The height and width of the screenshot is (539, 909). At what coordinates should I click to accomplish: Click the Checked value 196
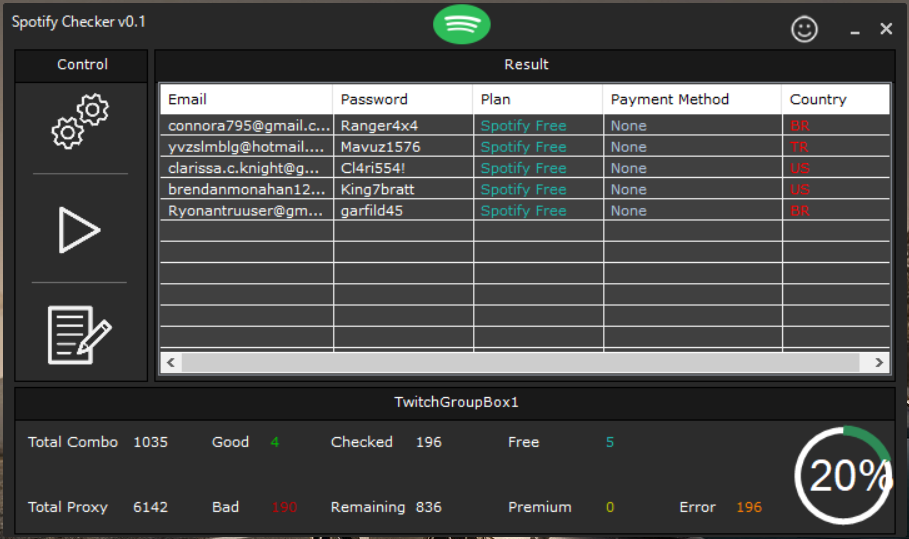[428, 442]
